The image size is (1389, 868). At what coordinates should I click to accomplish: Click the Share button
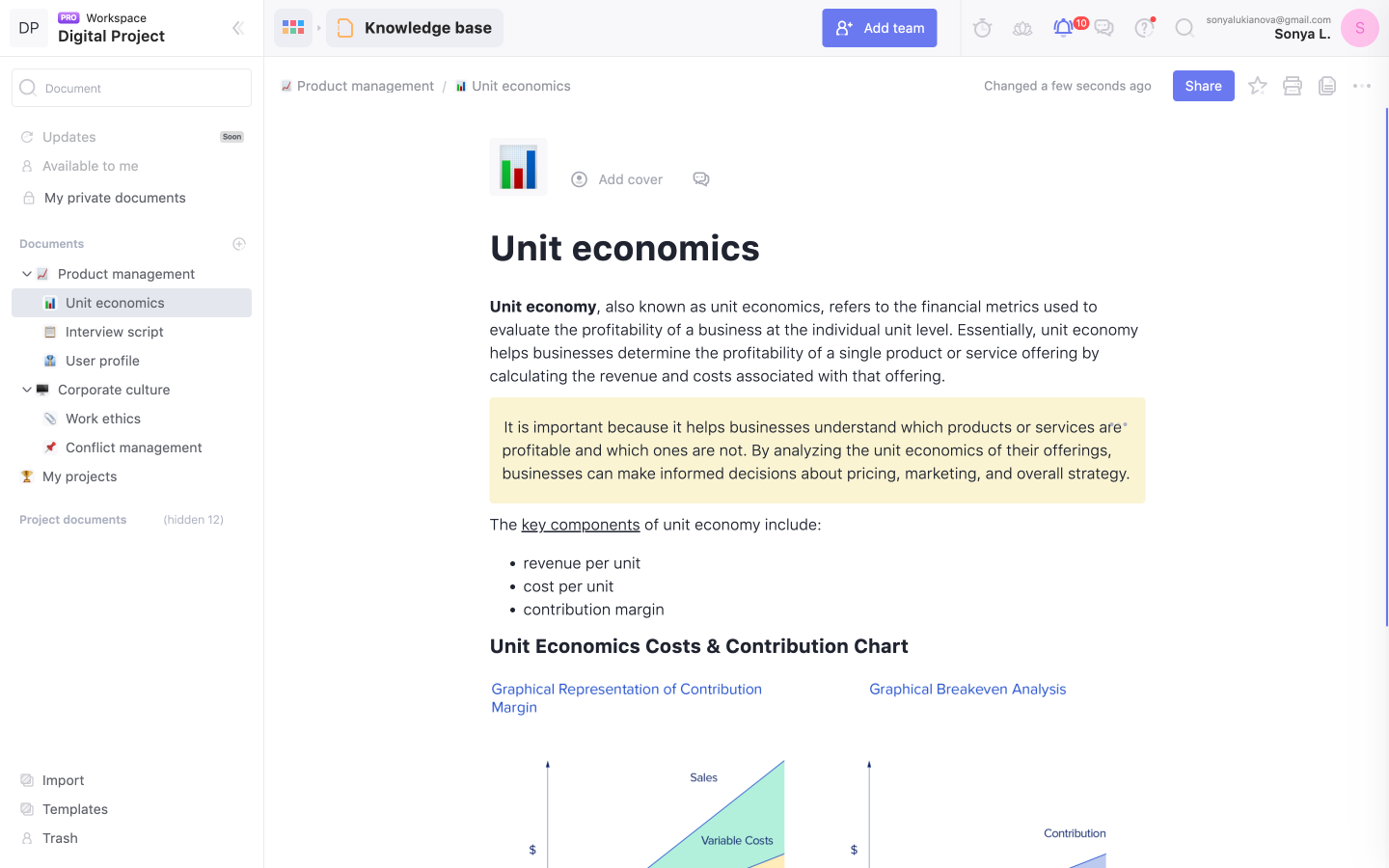click(1203, 86)
